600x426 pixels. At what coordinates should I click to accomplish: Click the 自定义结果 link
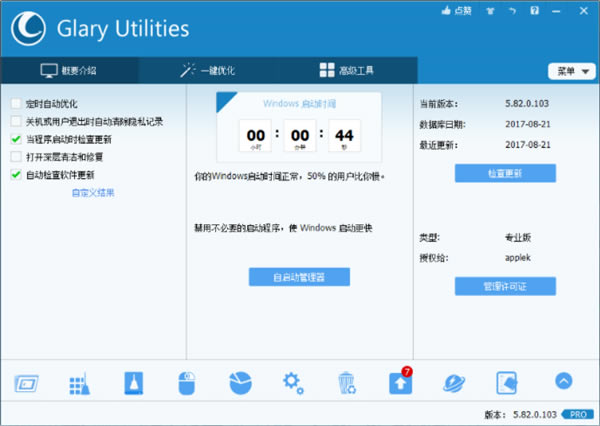(x=93, y=193)
